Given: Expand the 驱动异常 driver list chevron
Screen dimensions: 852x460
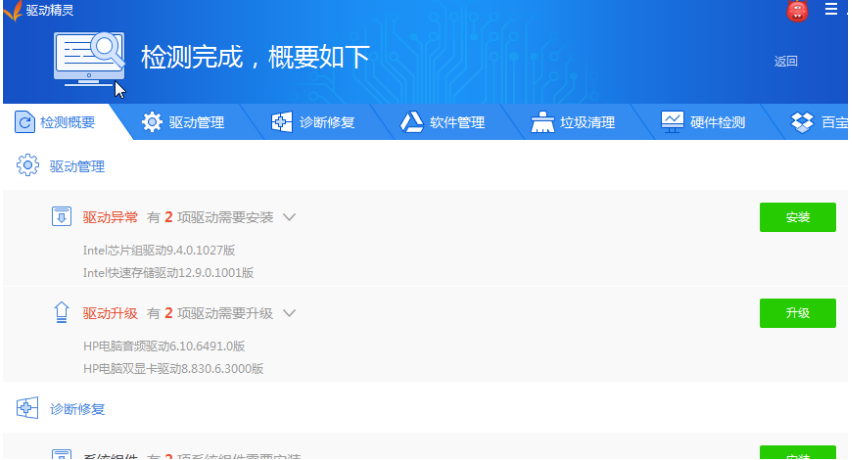Looking at the screenshot, I should 290,217.
